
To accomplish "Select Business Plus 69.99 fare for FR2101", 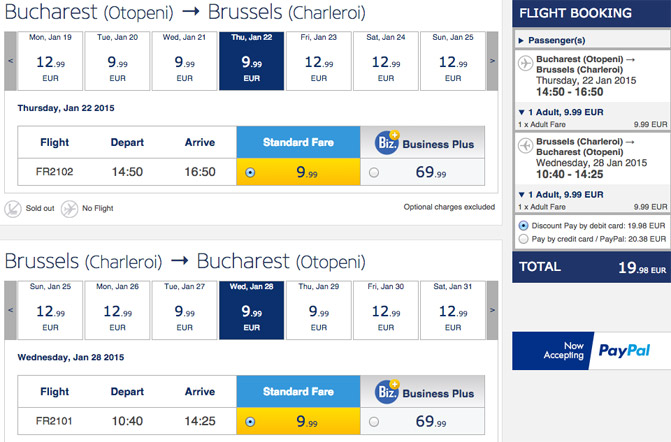I will [374, 422].
